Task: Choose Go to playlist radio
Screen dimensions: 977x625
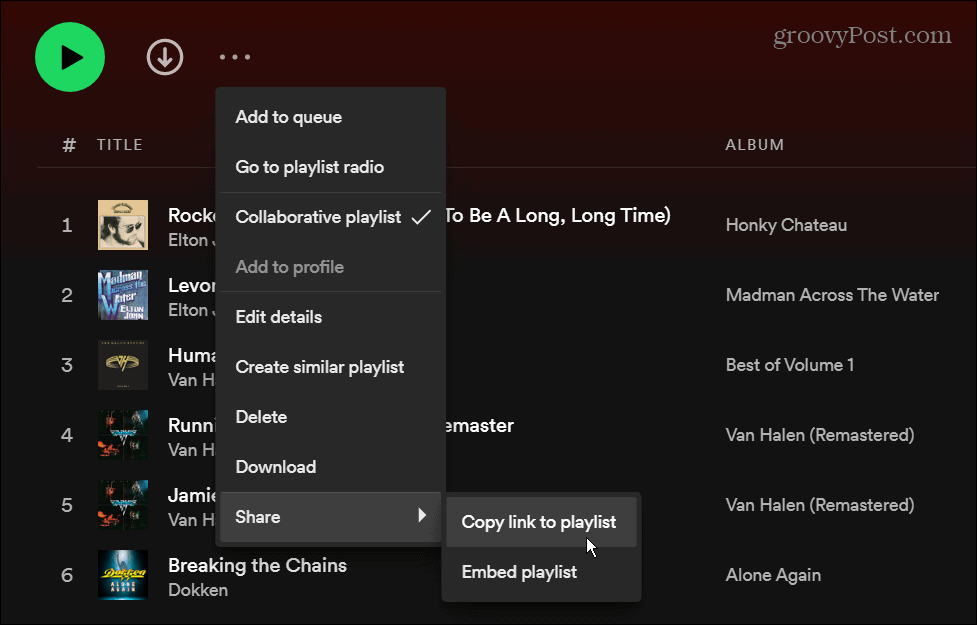Action: pyautogui.click(x=309, y=167)
